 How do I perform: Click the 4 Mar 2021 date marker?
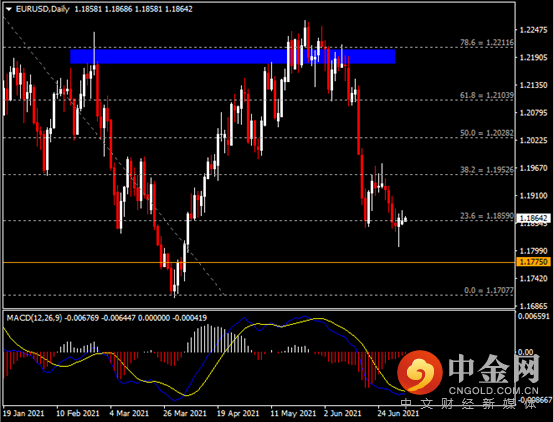[x=129, y=413]
